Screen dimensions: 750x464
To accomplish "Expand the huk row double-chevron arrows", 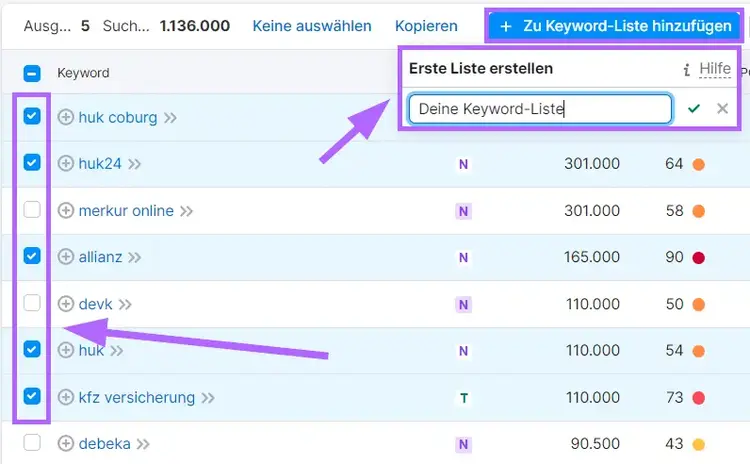I will pos(117,351).
